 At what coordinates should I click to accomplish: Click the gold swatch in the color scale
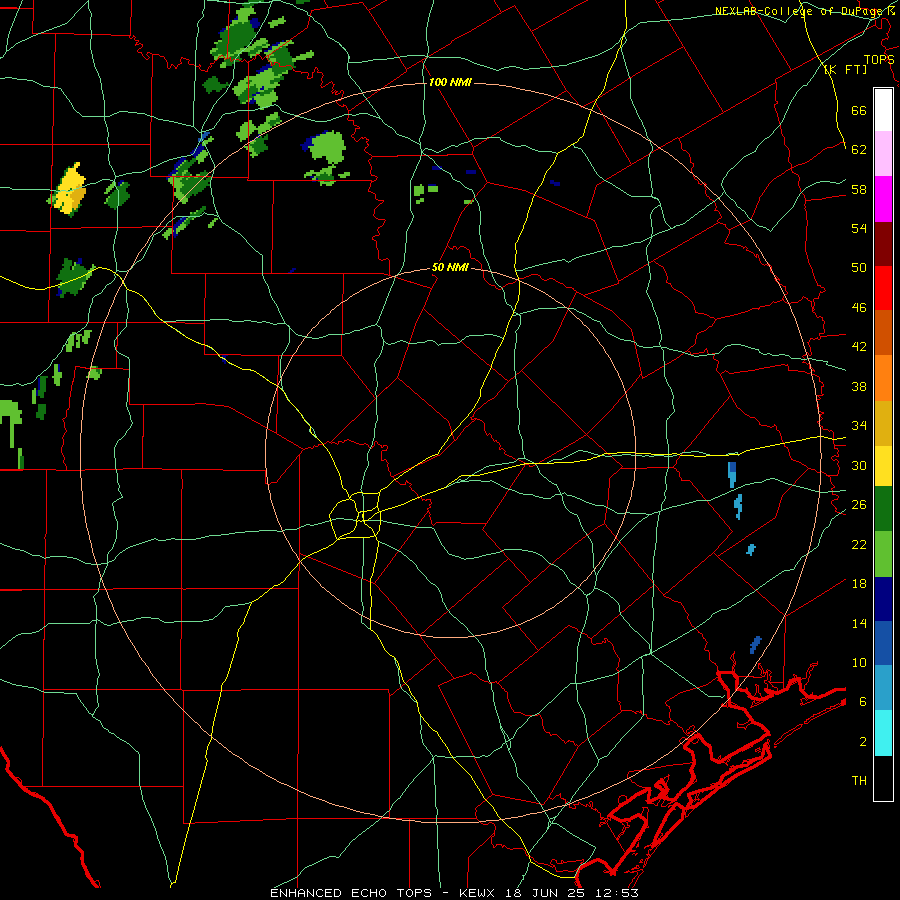(x=883, y=424)
